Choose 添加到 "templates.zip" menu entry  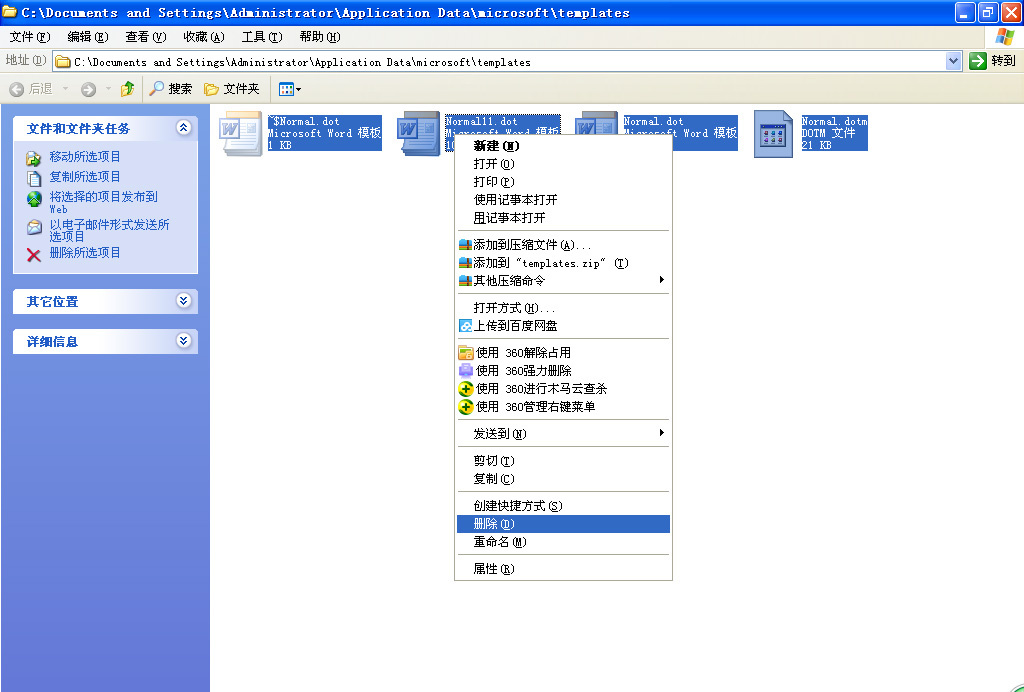click(x=563, y=263)
